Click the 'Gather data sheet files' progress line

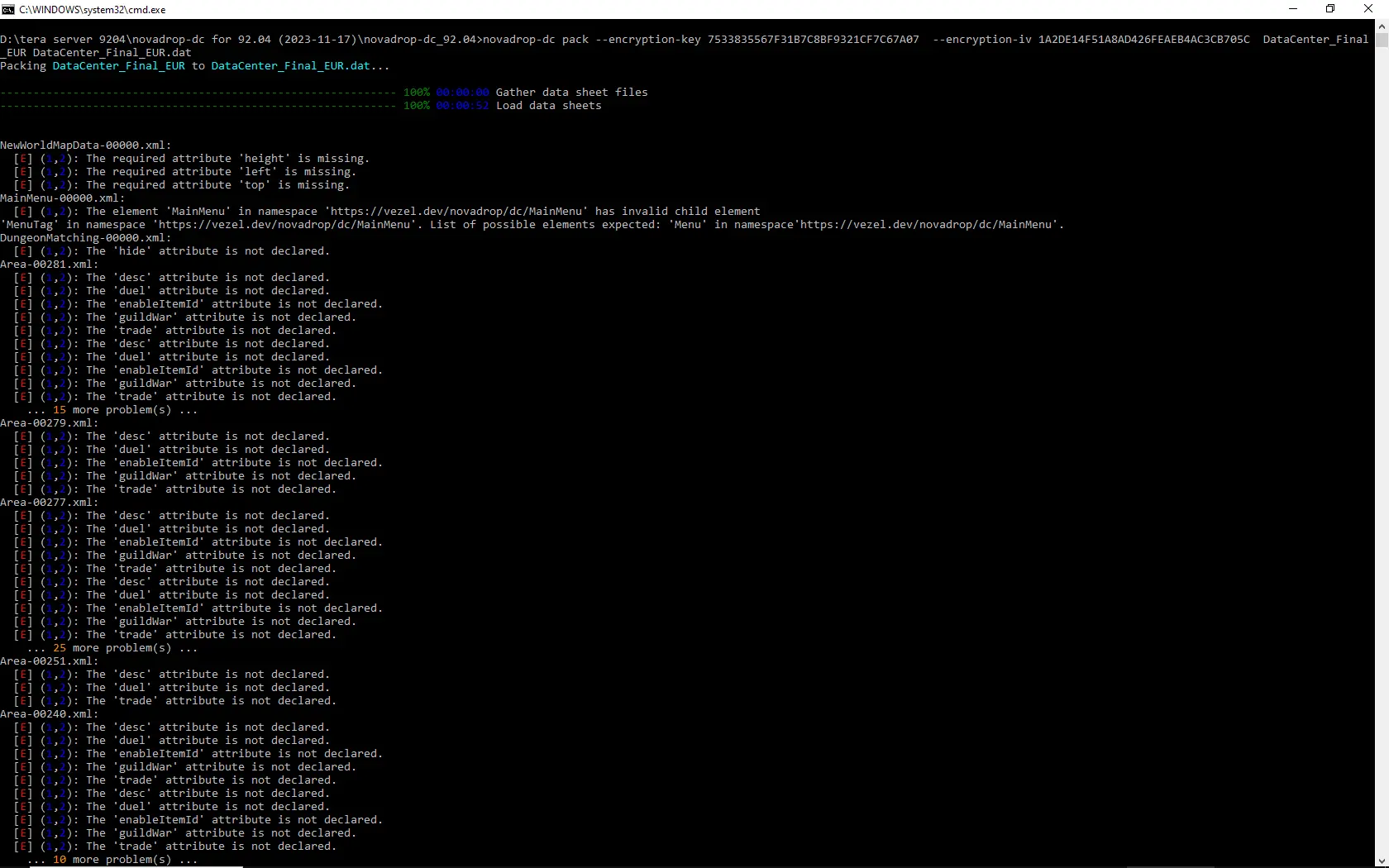pyautogui.click(x=324, y=93)
